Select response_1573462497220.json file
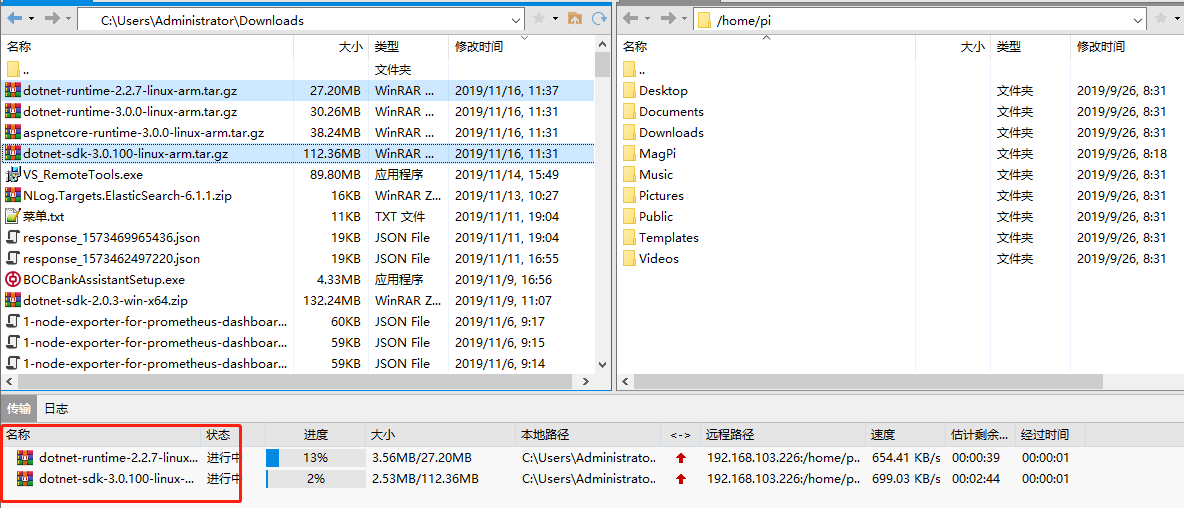Screen dimensions: 1184x508 (x=298, y=259)
